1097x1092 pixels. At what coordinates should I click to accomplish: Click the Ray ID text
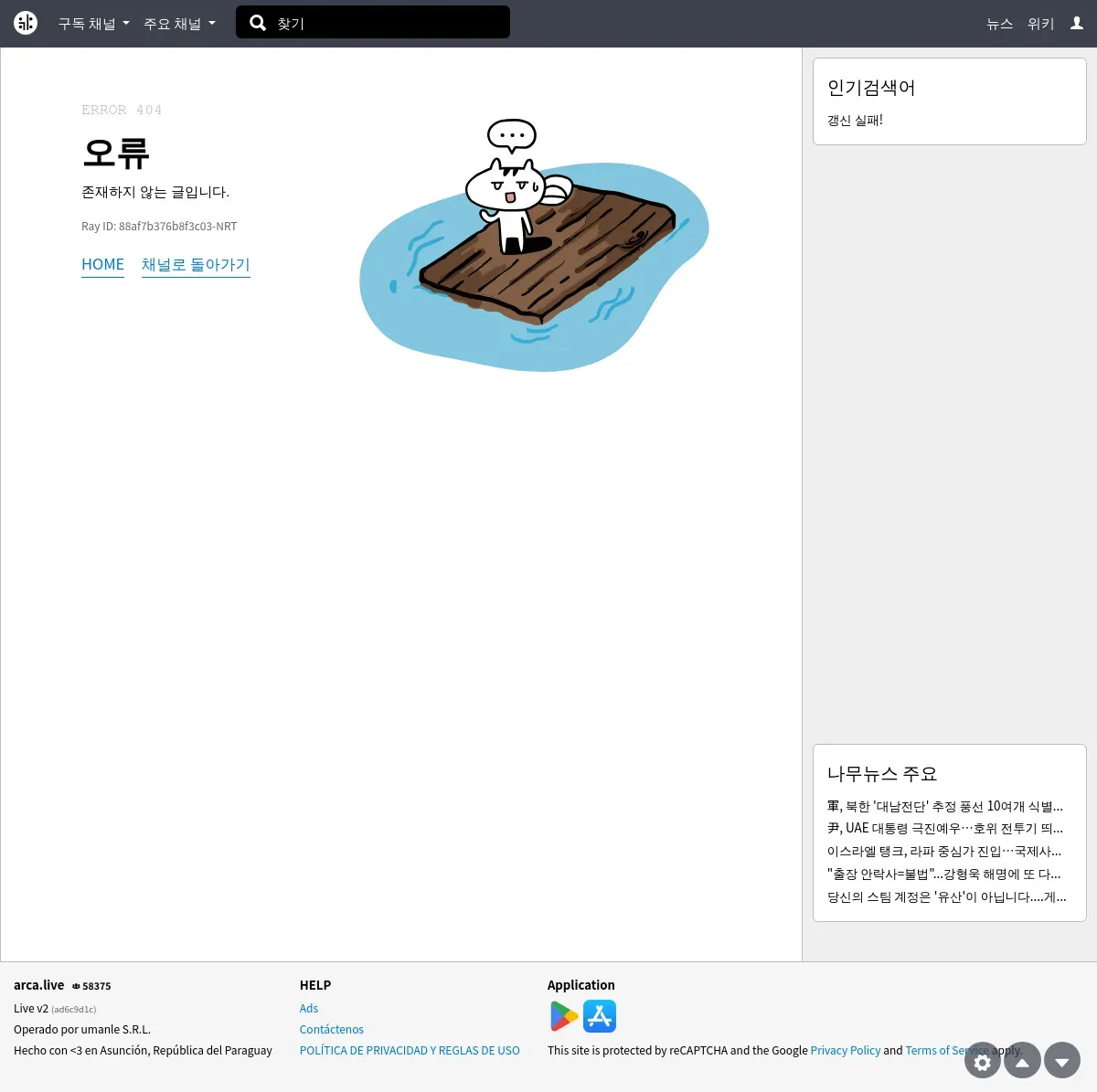click(x=159, y=227)
